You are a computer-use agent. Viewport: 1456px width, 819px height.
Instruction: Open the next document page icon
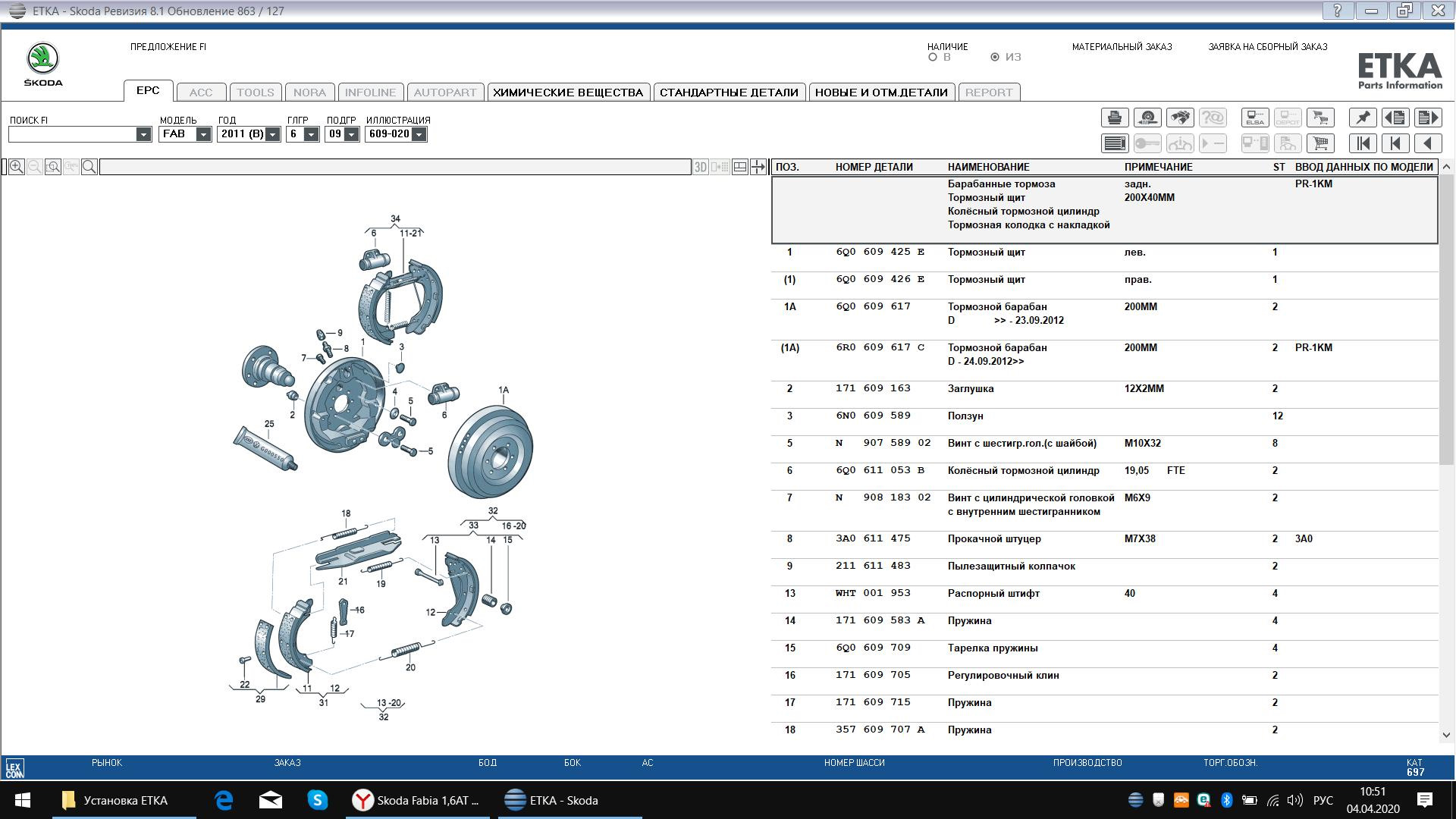[1428, 118]
